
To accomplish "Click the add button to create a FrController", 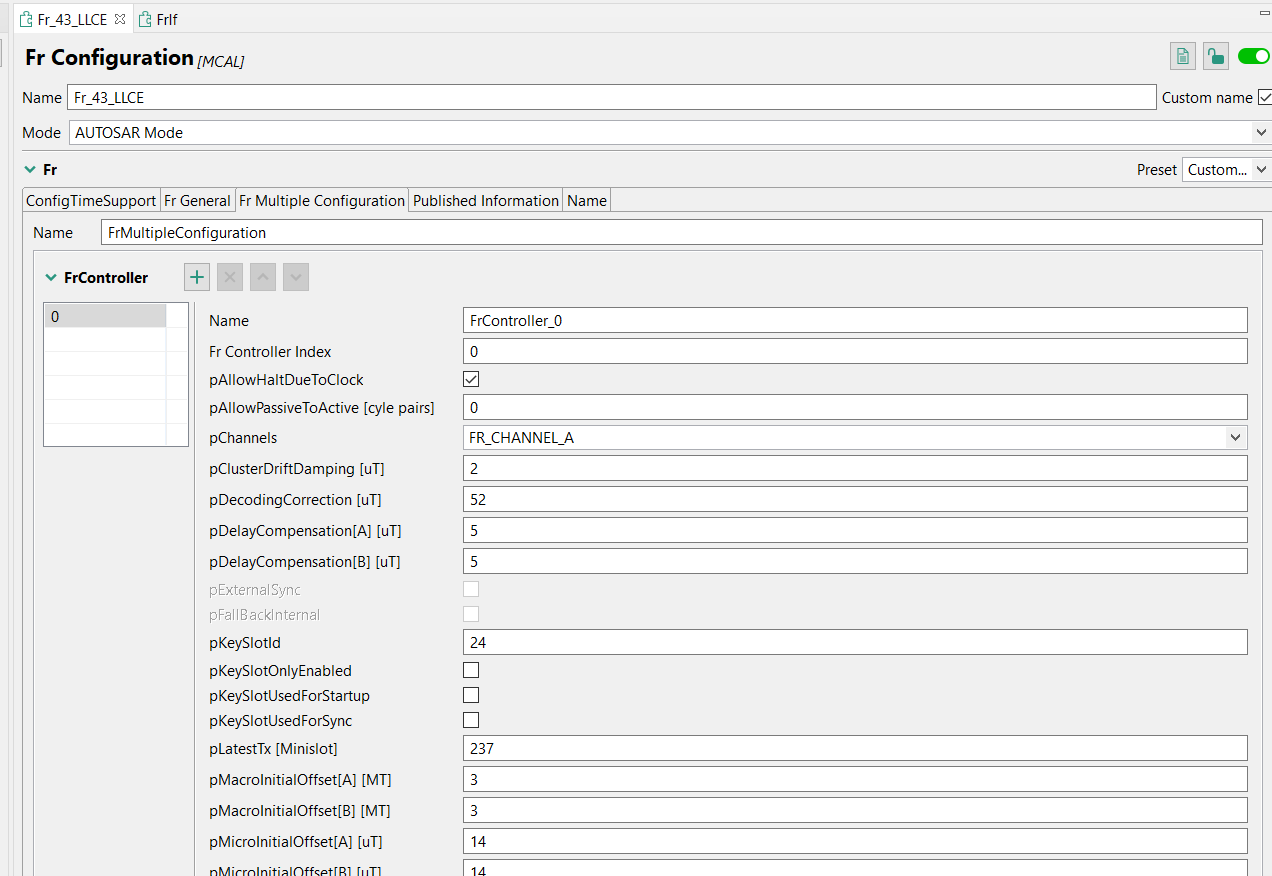I will 196,277.
